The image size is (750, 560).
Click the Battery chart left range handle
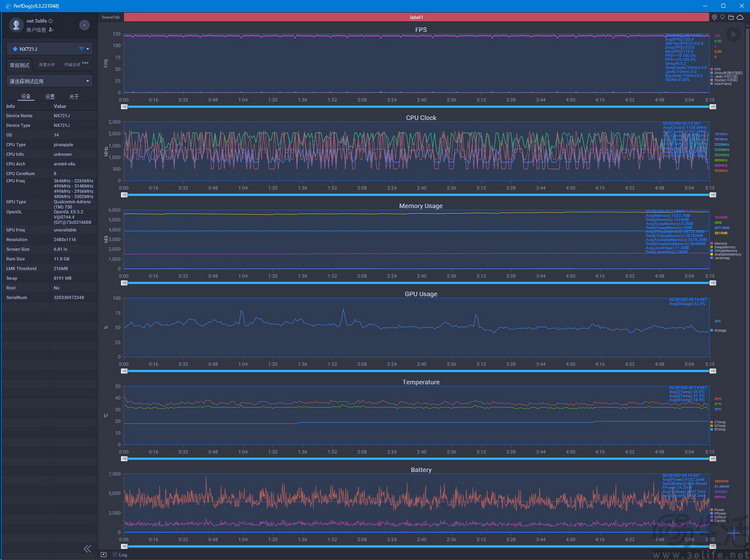click(124, 546)
